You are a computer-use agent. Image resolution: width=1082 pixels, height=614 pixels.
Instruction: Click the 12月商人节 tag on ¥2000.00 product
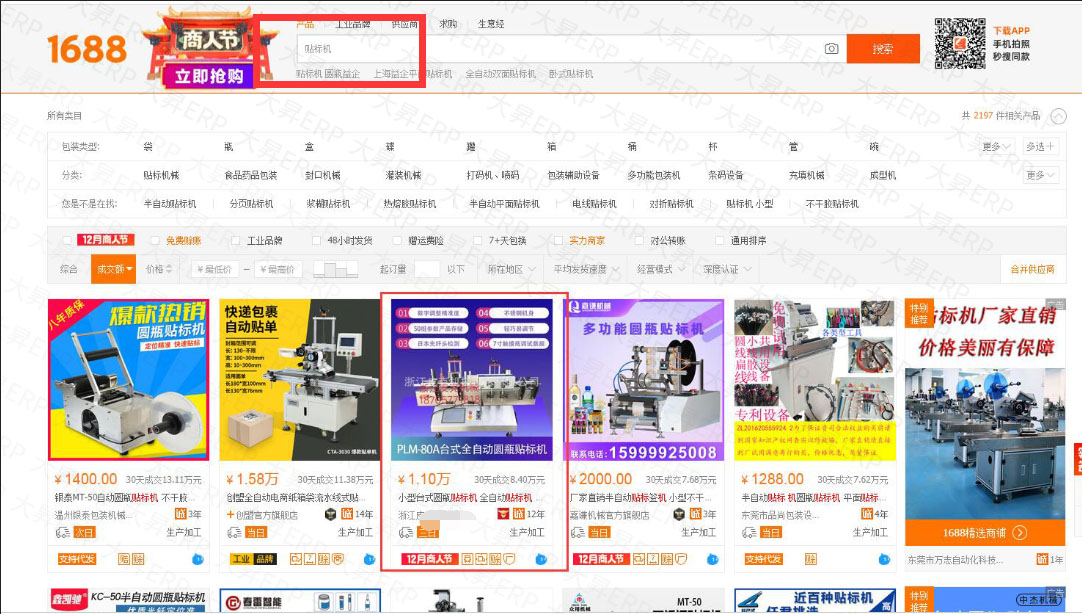600,559
